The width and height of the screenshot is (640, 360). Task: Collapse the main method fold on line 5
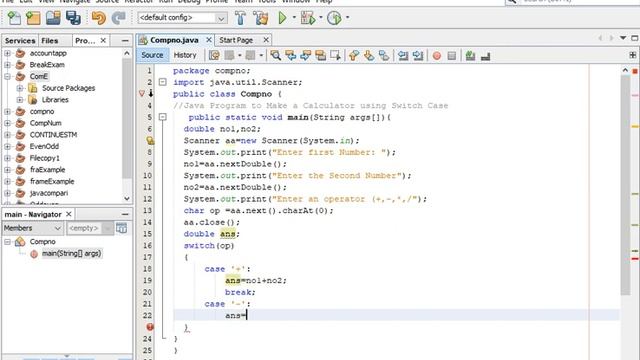(x=162, y=117)
